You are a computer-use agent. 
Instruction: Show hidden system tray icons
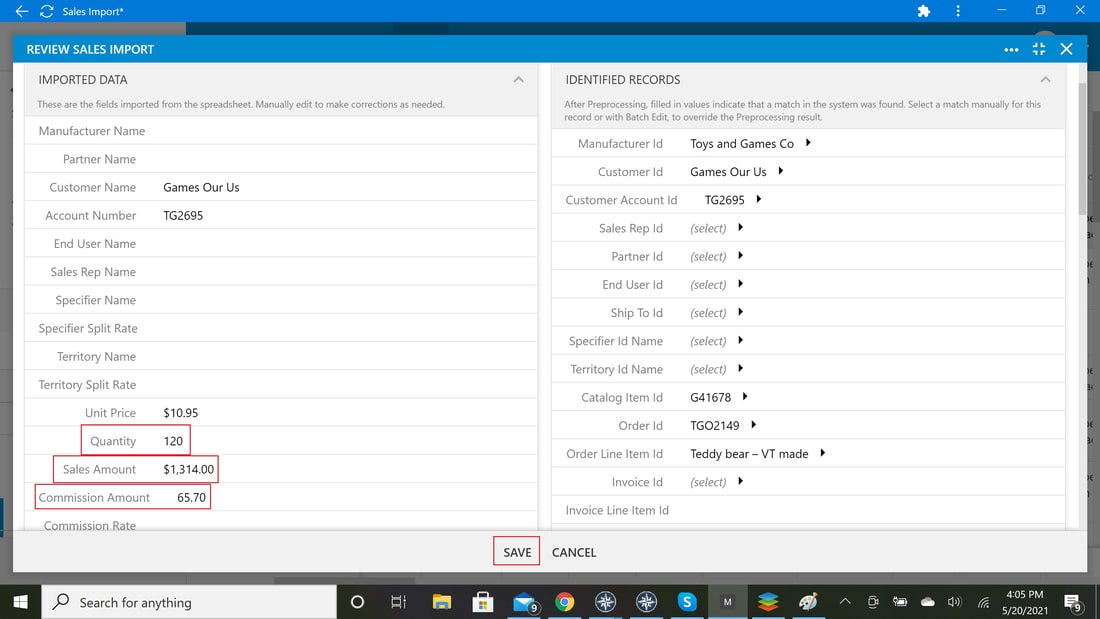coord(845,601)
